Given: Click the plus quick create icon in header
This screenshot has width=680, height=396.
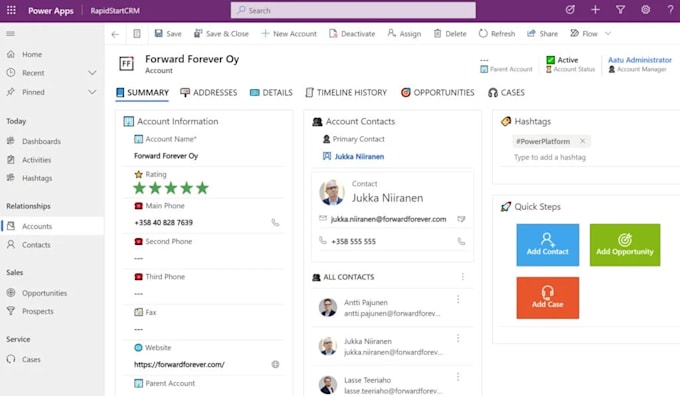Looking at the screenshot, I should click(x=595, y=10).
